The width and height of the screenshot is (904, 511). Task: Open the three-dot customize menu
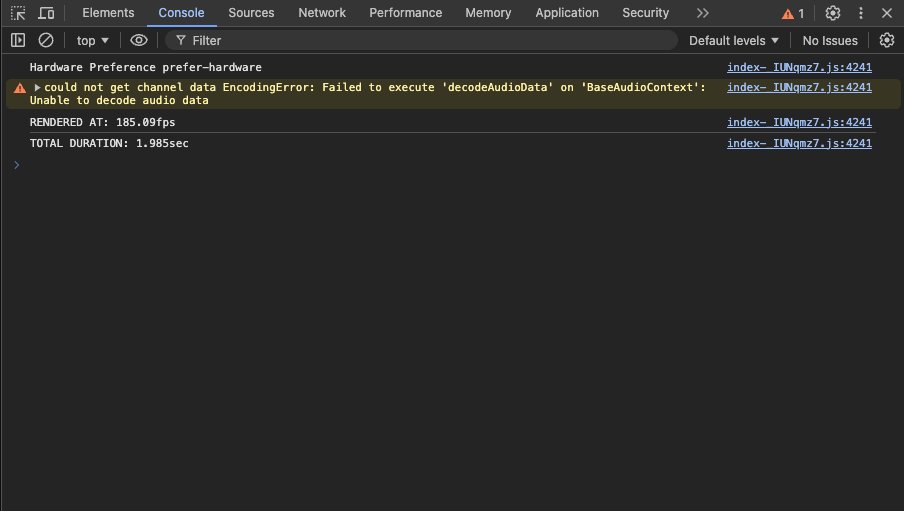click(x=861, y=13)
